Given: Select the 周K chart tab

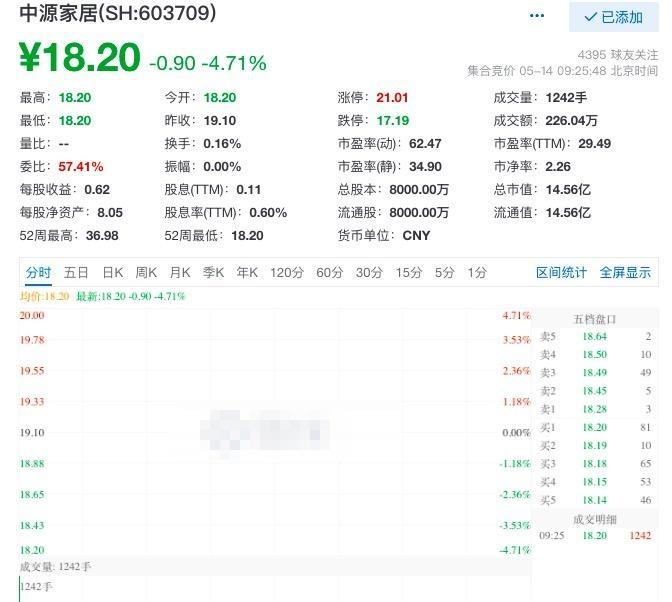Looking at the screenshot, I should click(x=146, y=273).
